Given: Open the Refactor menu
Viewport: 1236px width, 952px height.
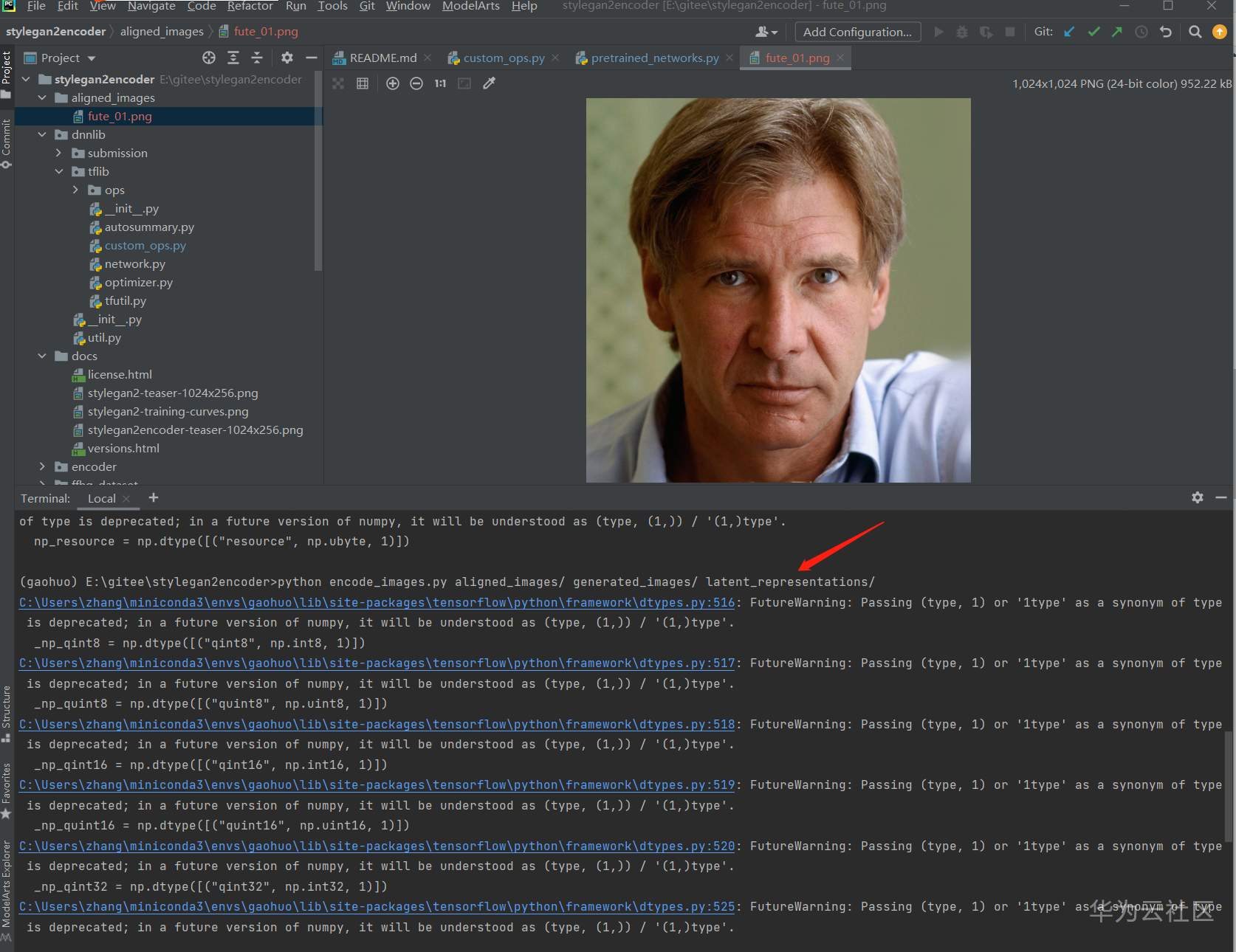Looking at the screenshot, I should click(x=250, y=6).
